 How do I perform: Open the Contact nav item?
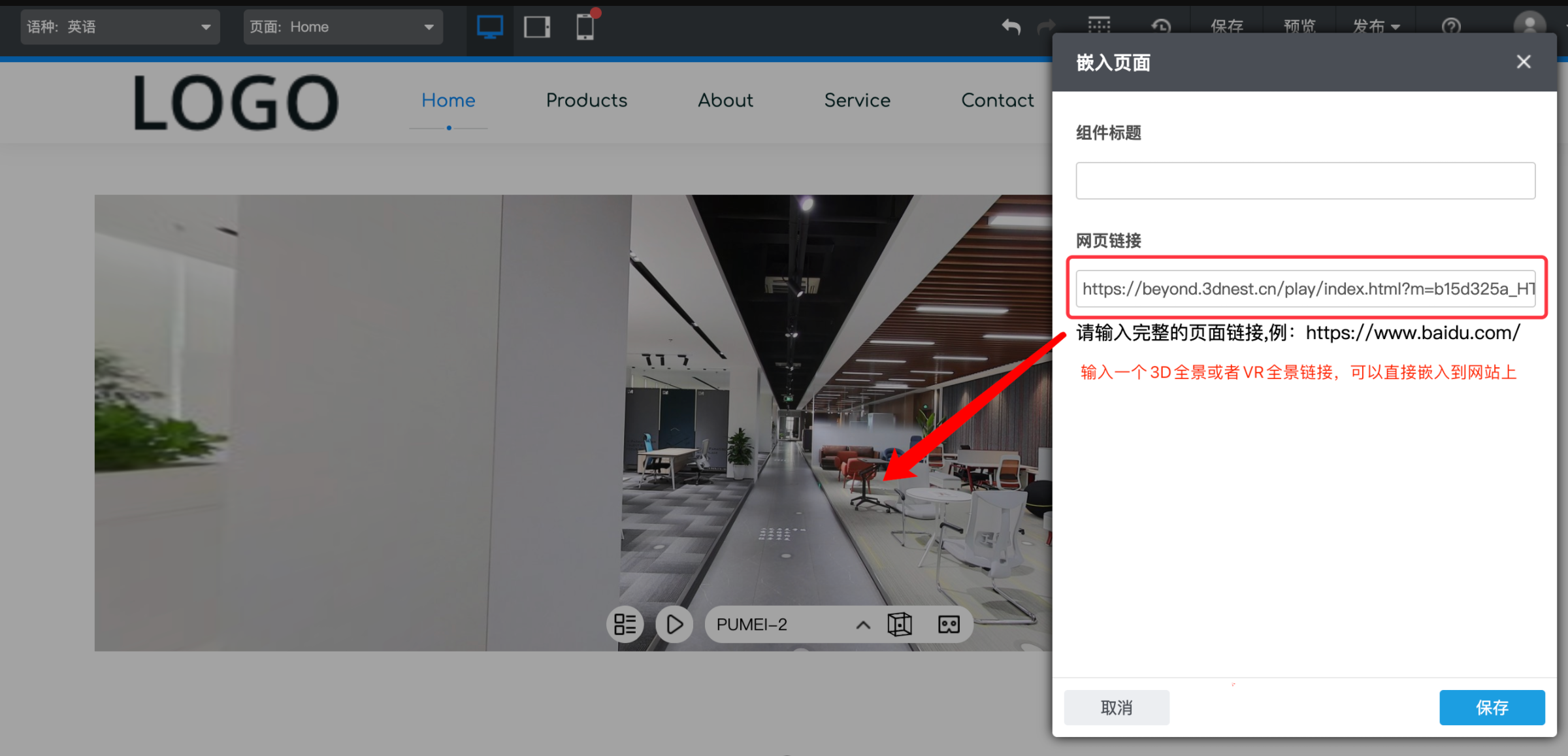[997, 101]
